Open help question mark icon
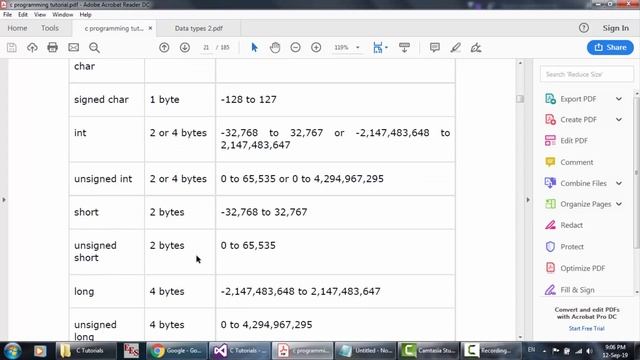The height and width of the screenshot is (360, 640). click(584, 28)
